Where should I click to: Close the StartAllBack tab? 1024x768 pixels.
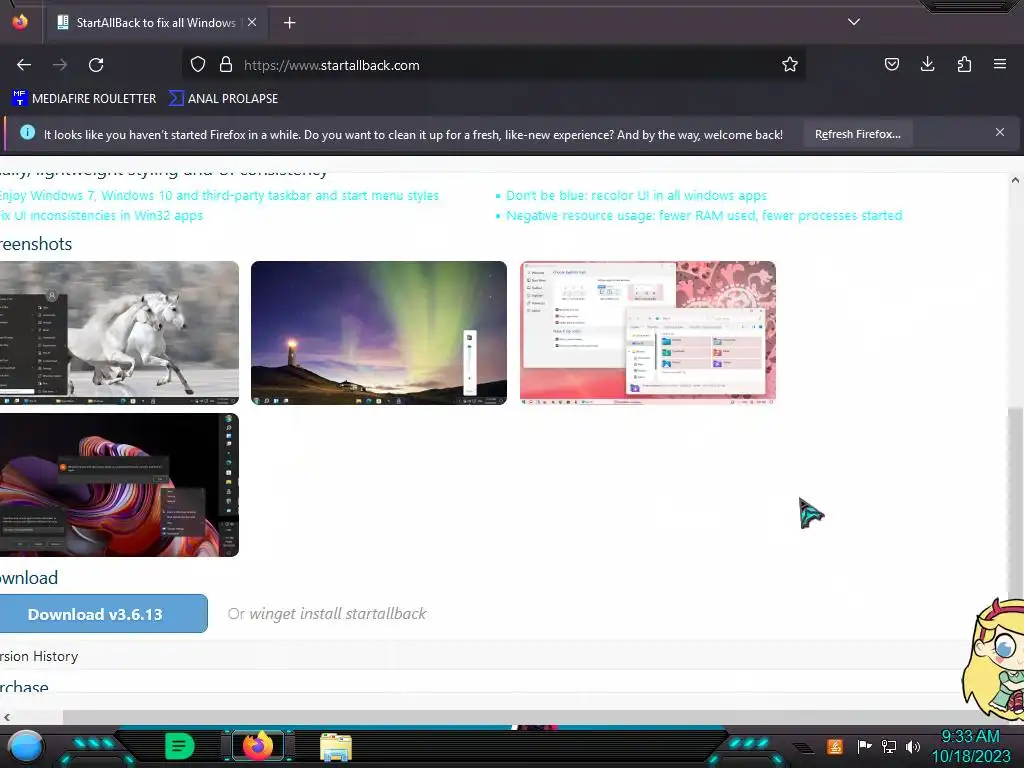point(252,22)
